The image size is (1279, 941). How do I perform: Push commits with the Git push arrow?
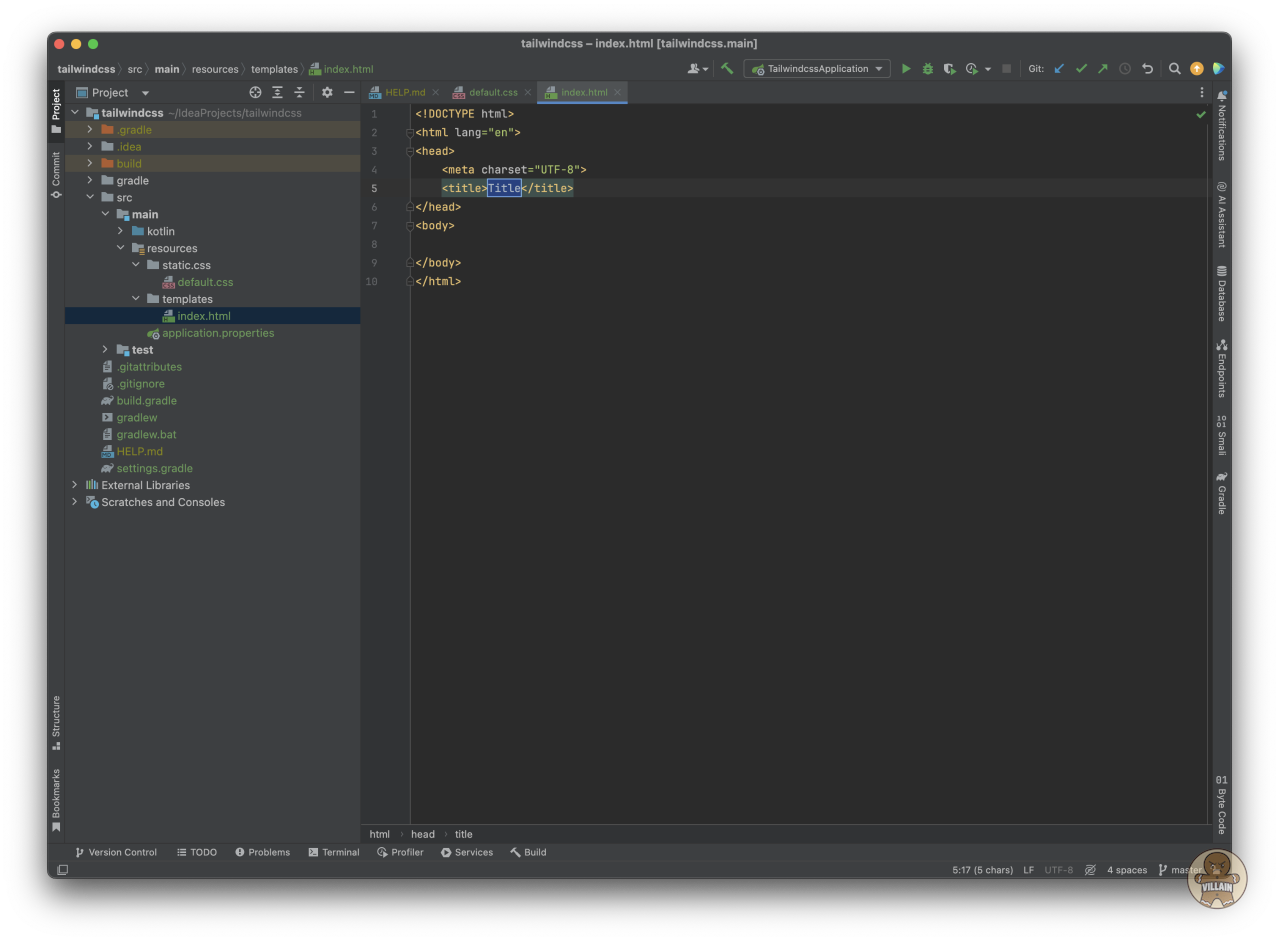click(1103, 69)
